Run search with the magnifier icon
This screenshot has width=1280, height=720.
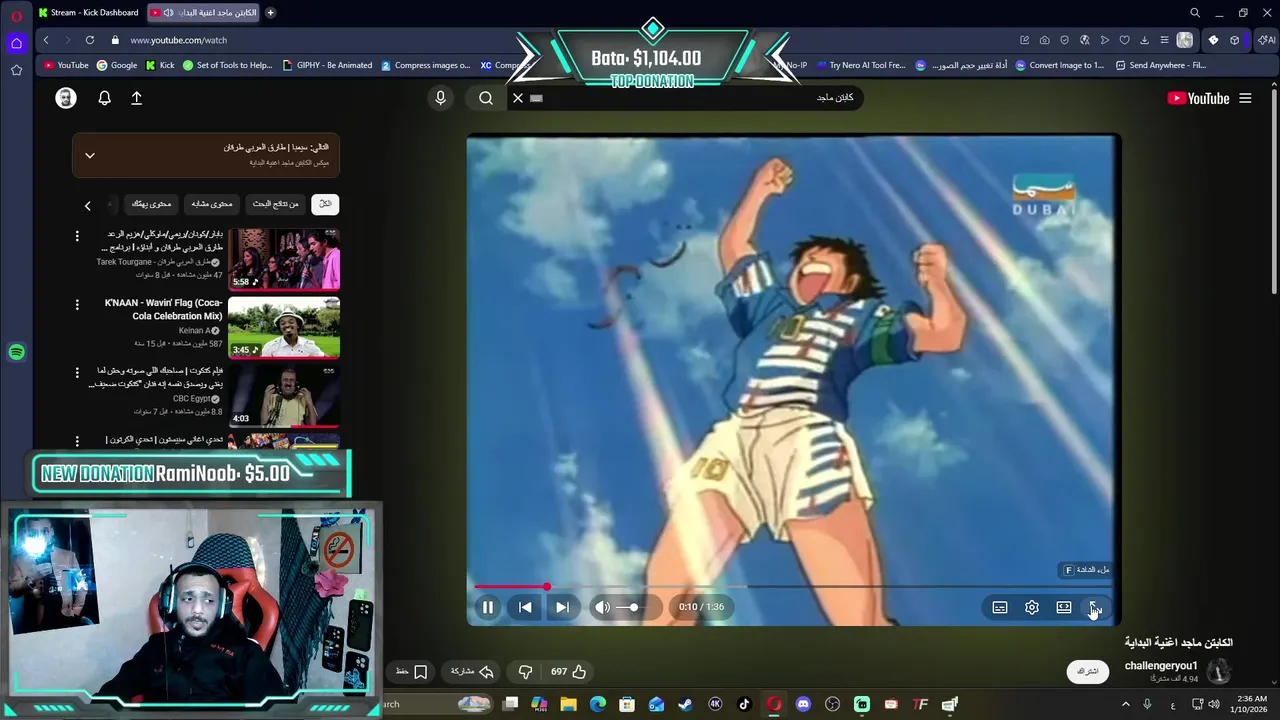pyautogui.click(x=486, y=98)
